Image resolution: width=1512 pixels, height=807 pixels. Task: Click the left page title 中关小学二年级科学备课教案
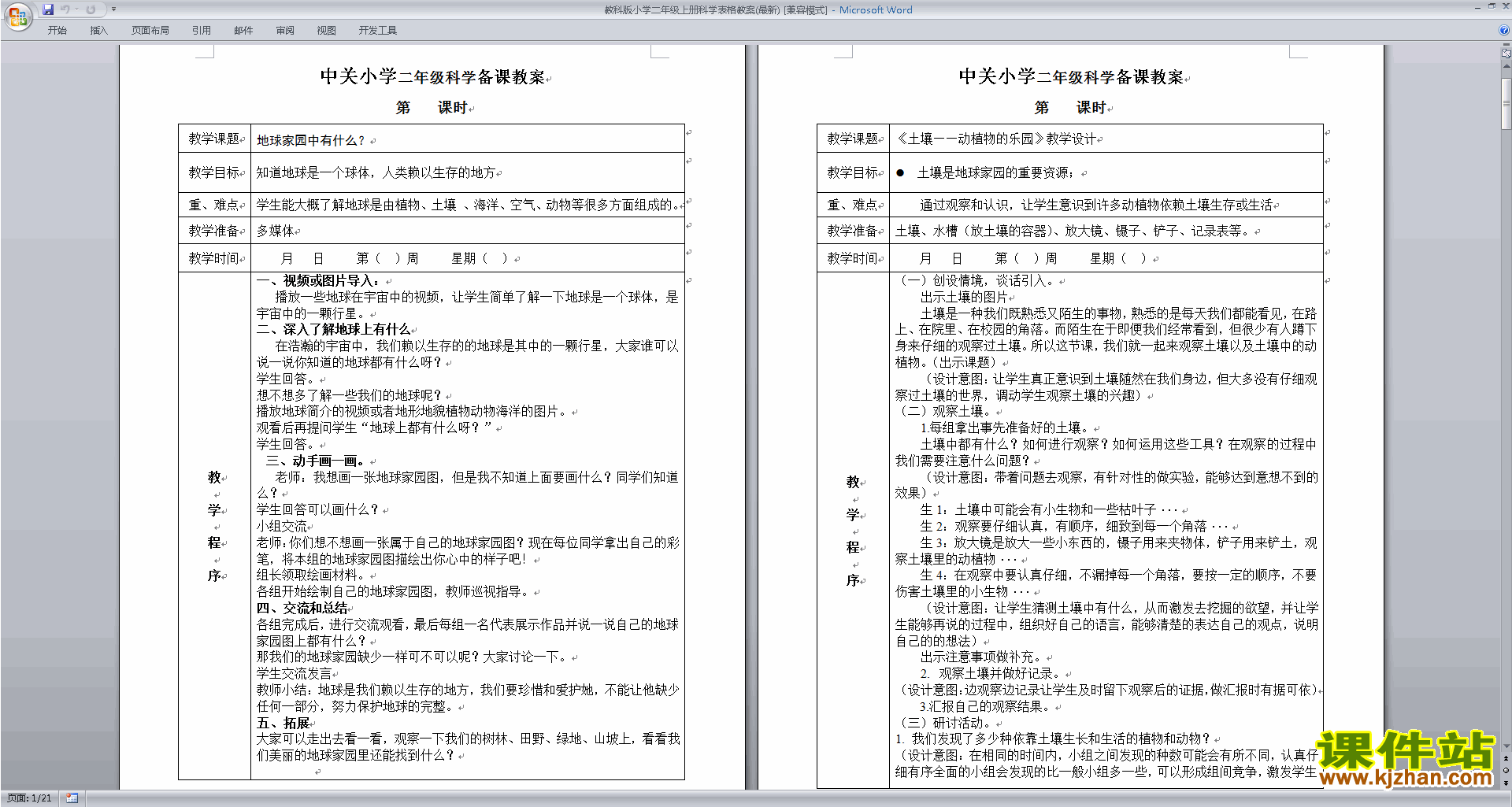pos(432,76)
